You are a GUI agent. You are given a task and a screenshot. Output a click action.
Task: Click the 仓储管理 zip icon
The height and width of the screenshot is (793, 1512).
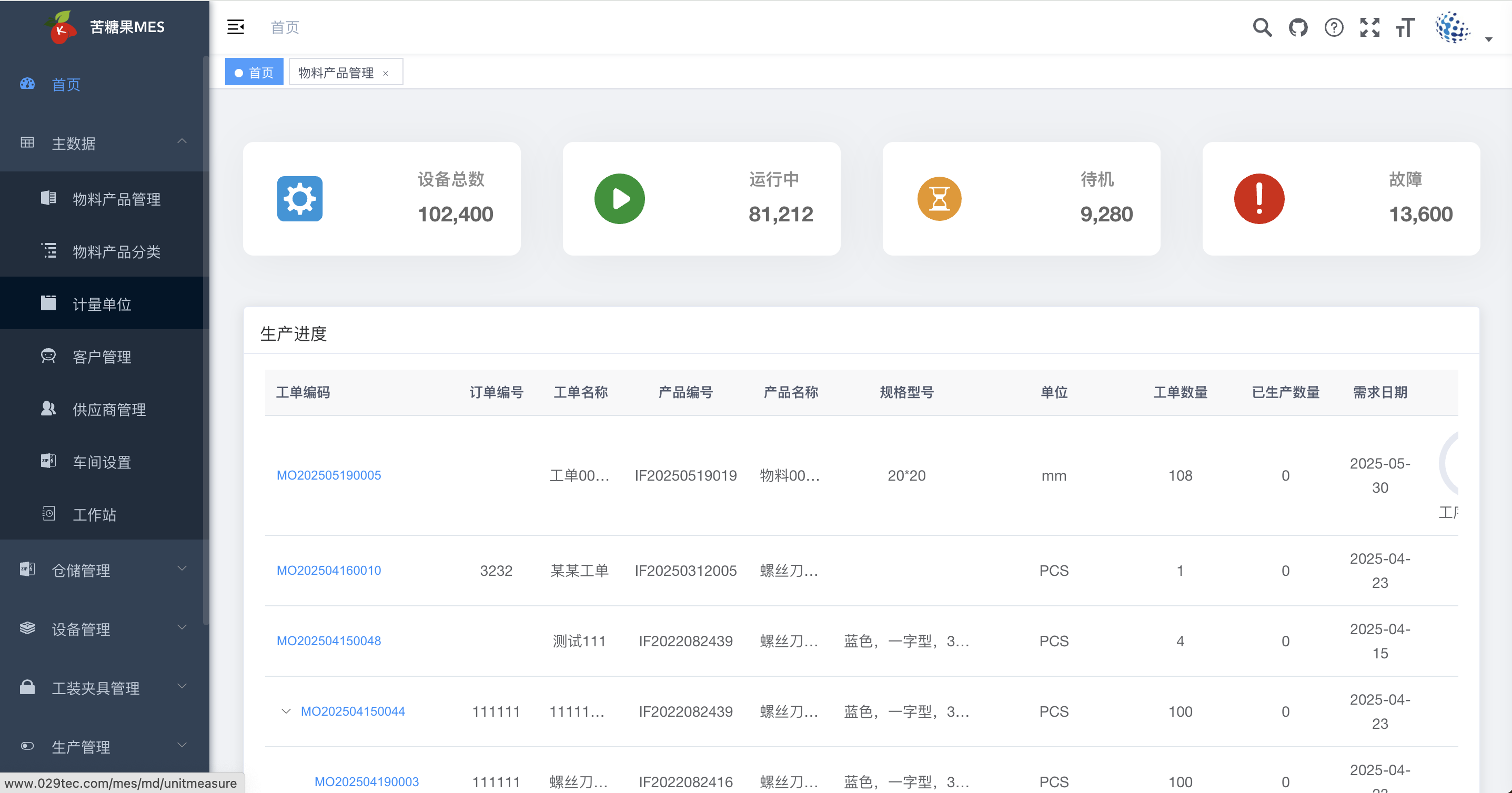coord(27,570)
